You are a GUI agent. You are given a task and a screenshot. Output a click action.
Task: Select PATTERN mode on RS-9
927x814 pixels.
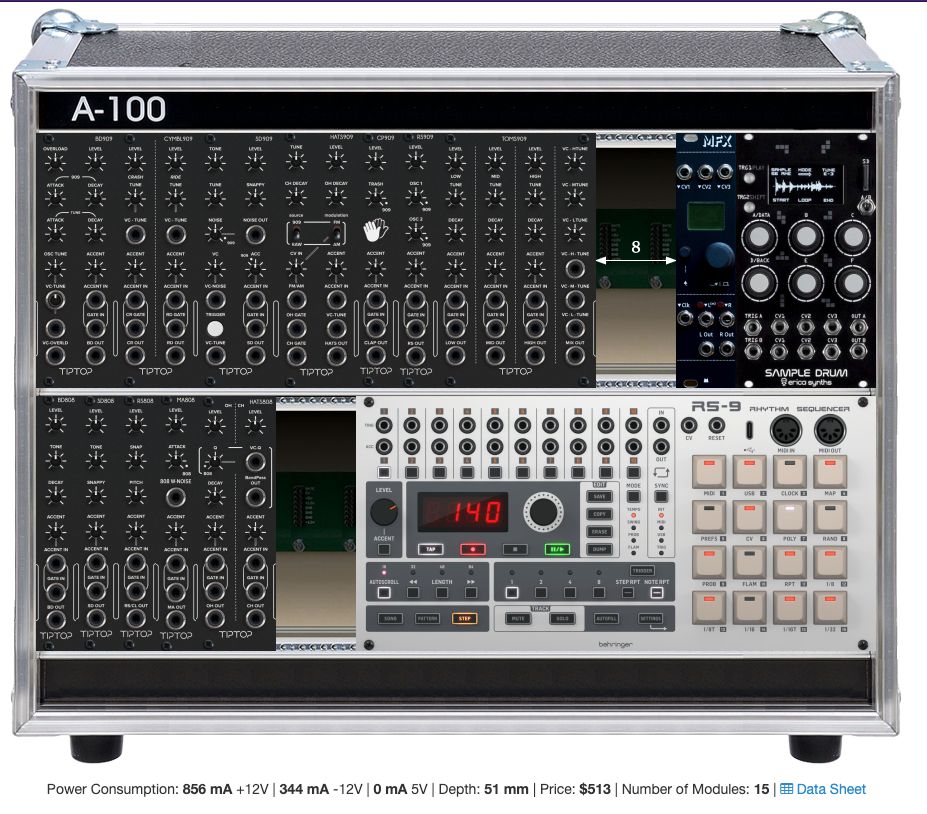point(427,618)
